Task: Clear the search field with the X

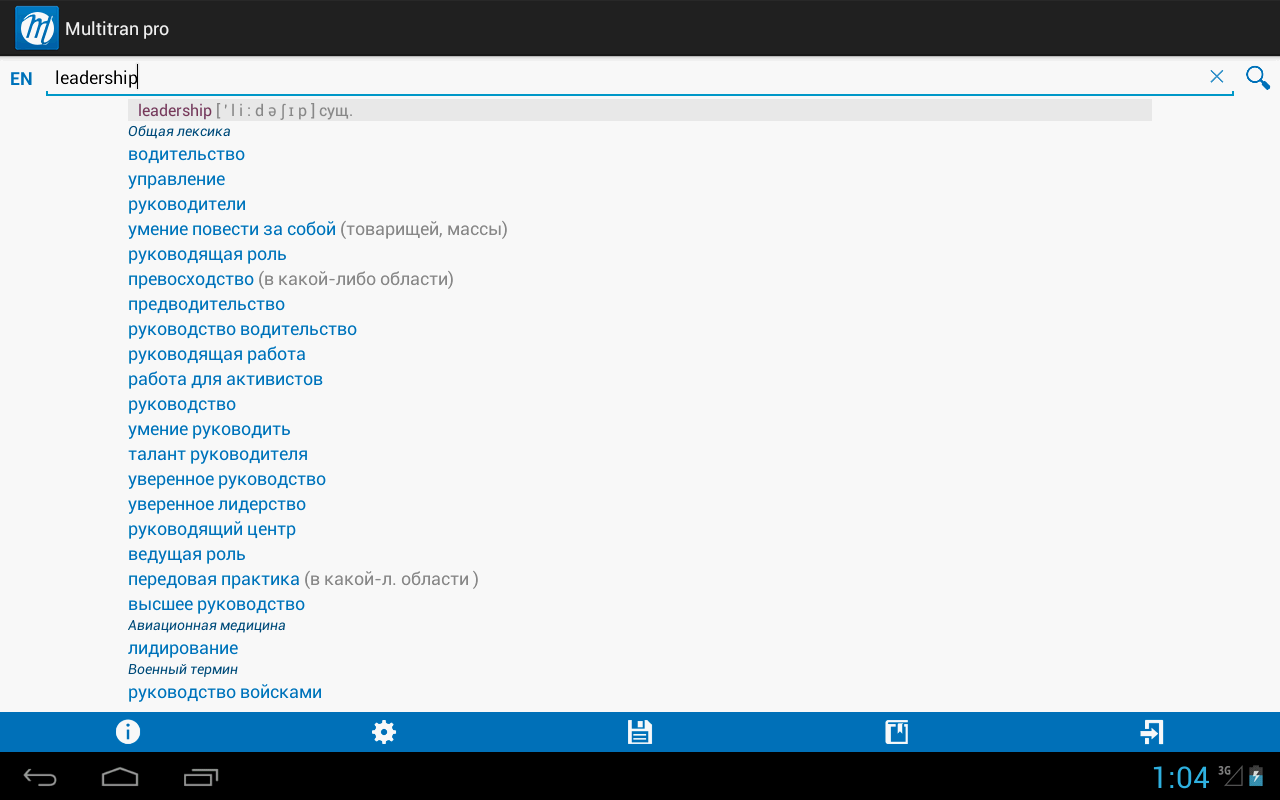Action: 1217,76
